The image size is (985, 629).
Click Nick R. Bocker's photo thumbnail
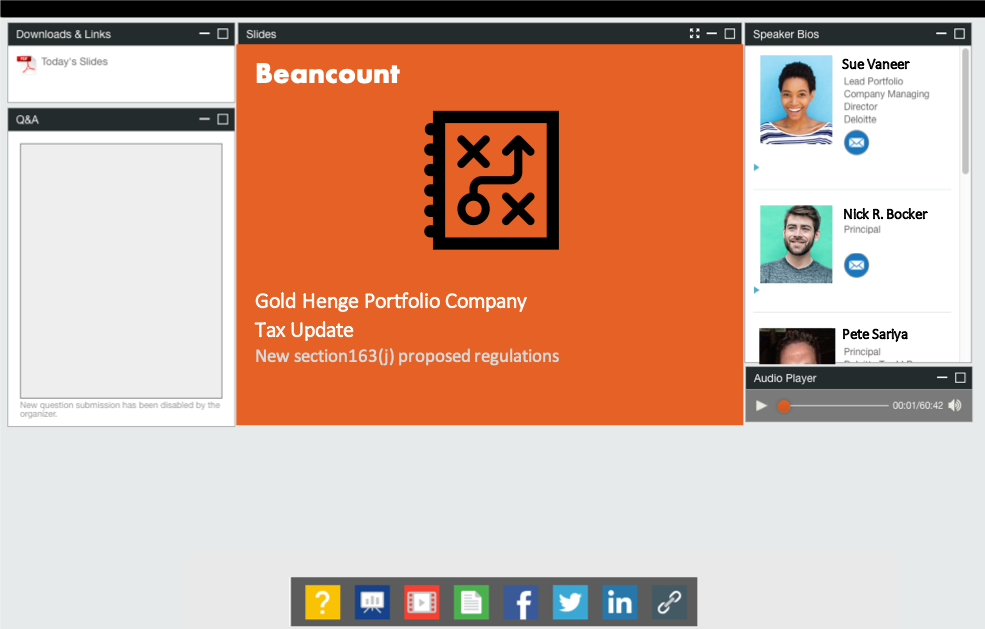pos(796,244)
